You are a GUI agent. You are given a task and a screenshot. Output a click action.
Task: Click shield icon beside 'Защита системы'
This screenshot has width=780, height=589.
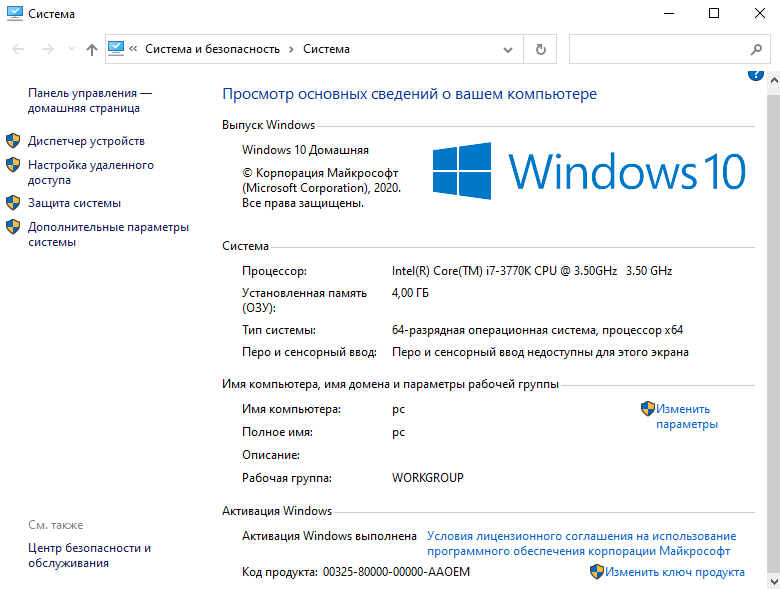click(x=13, y=202)
